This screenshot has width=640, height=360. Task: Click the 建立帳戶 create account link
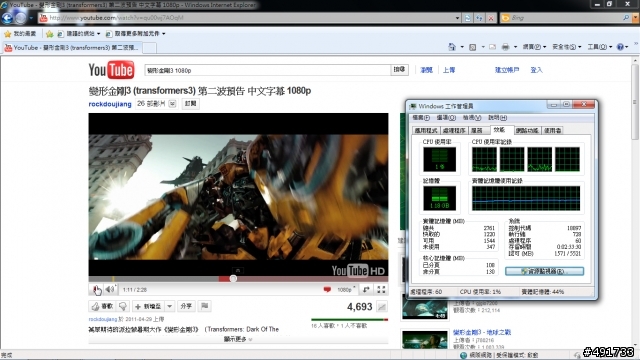(507, 70)
